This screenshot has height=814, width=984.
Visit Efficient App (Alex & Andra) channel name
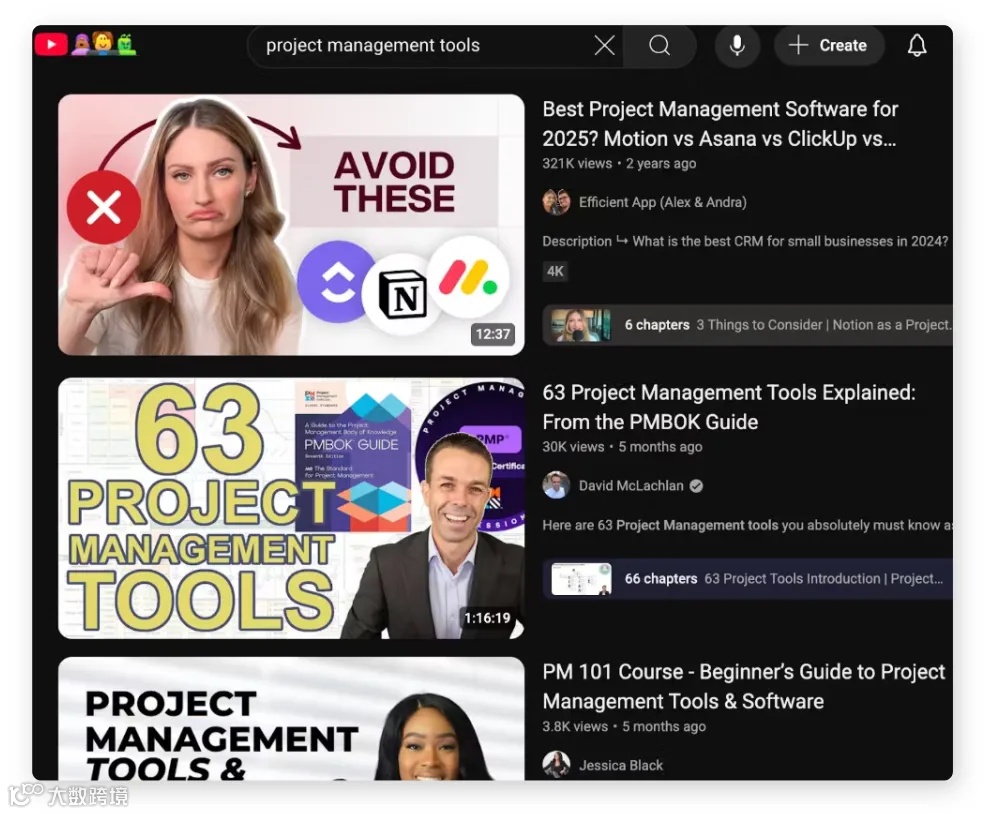pos(662,202)
